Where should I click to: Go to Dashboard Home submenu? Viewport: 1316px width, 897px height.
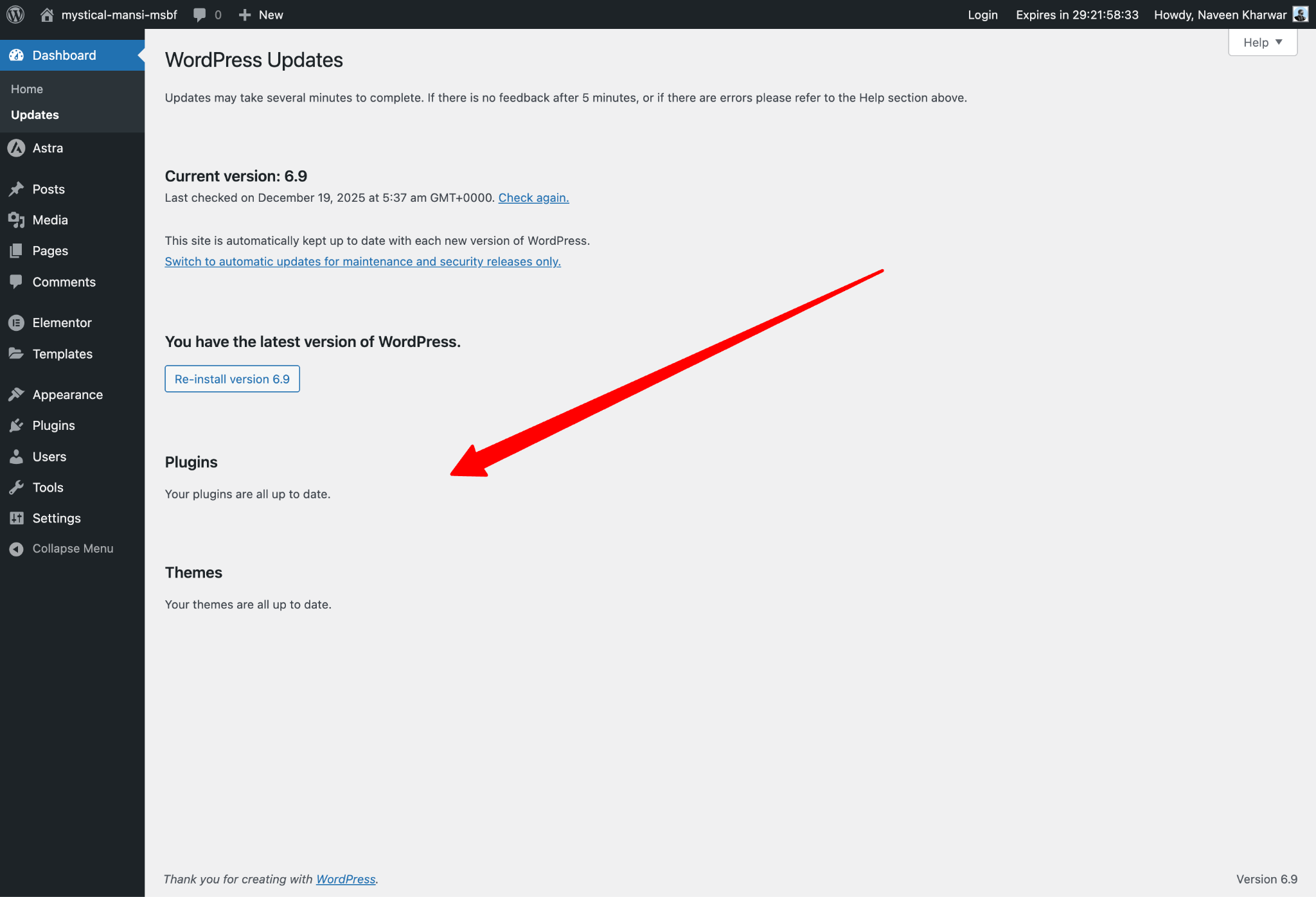[x=27, y=89]
